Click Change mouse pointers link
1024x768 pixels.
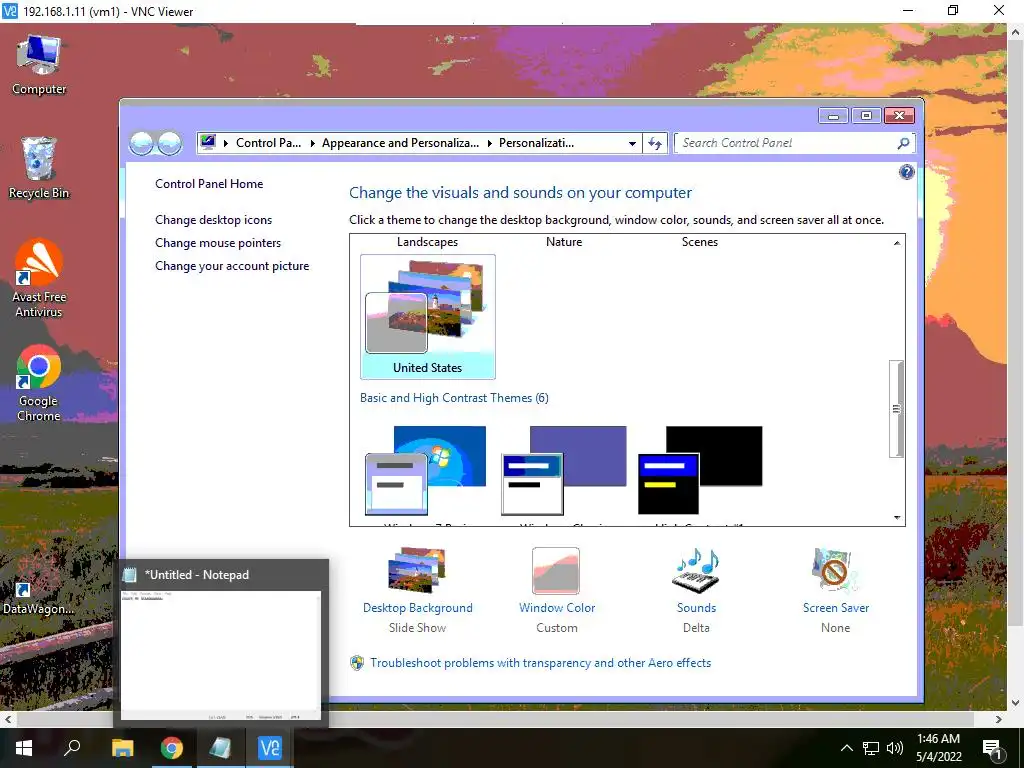[218, 242]
